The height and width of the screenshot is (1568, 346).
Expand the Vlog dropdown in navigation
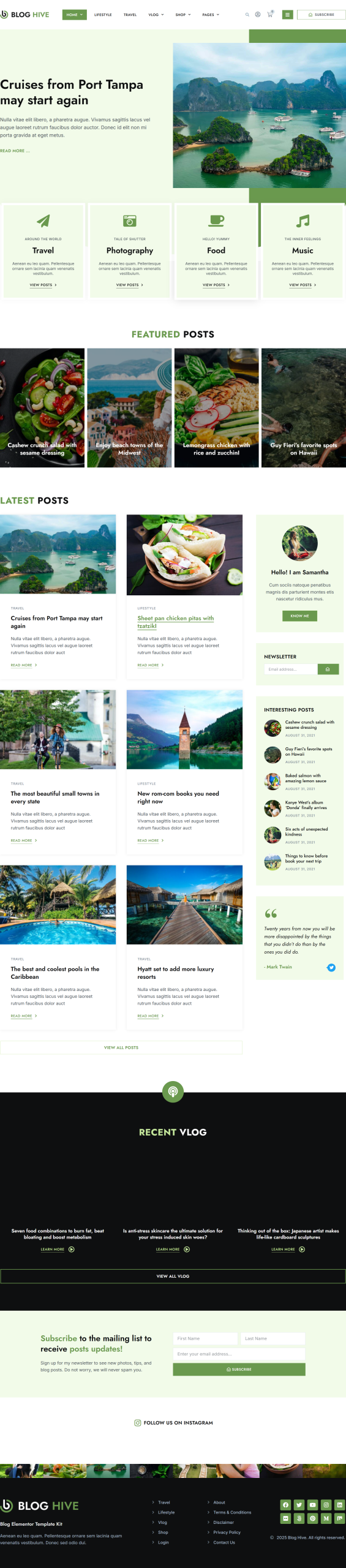[x=156, y=15]
